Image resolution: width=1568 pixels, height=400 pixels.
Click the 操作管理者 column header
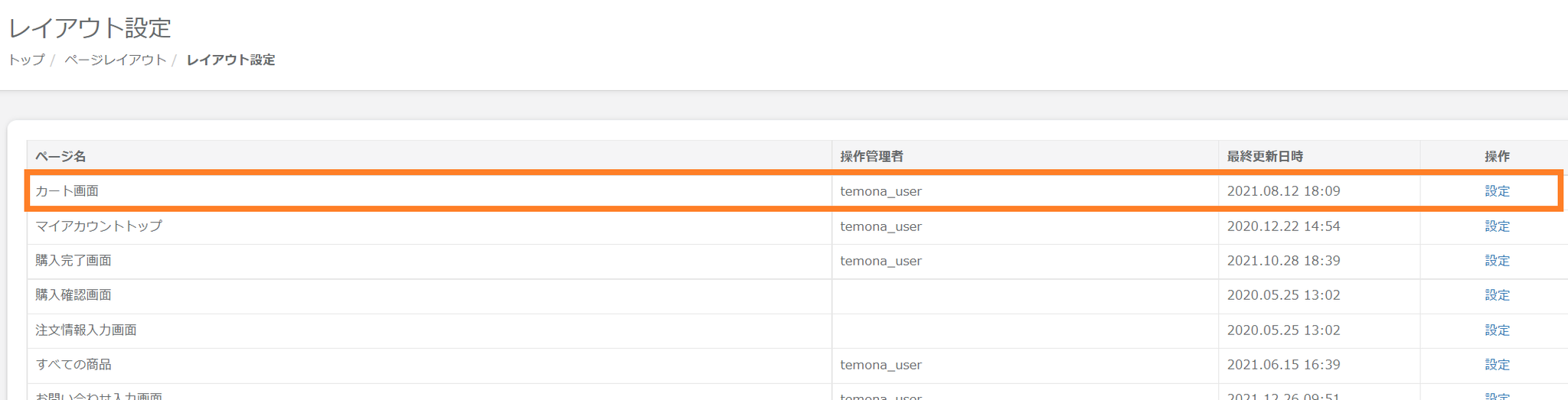point(871,156)
